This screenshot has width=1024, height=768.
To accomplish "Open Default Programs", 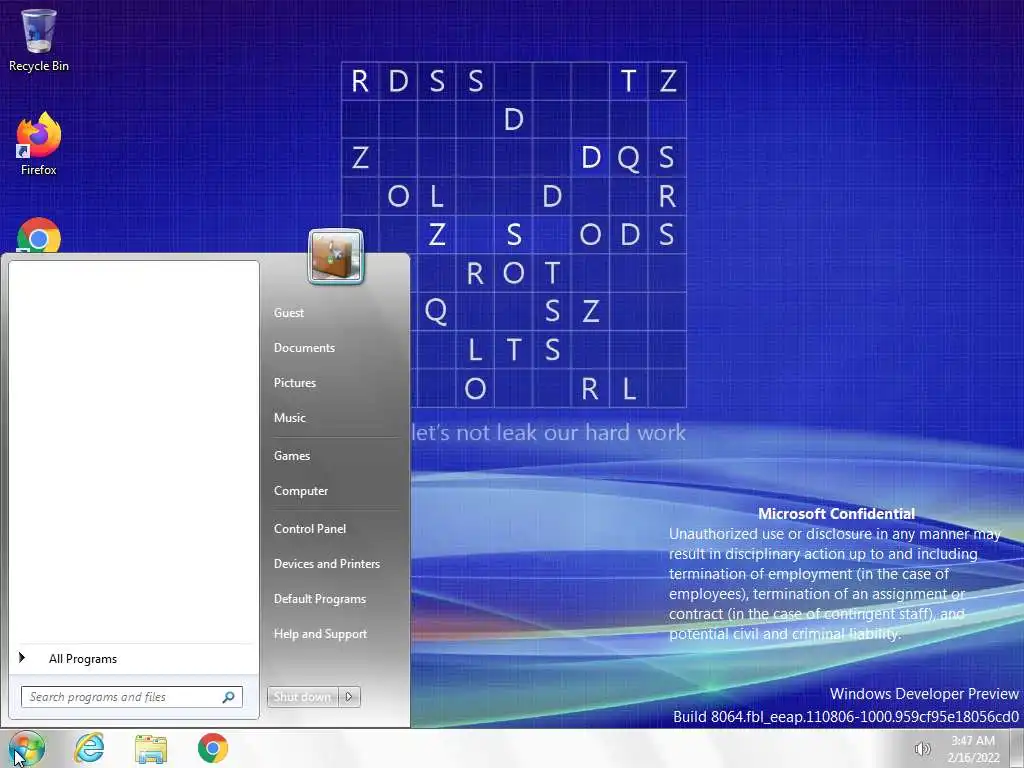I will 319,599.
